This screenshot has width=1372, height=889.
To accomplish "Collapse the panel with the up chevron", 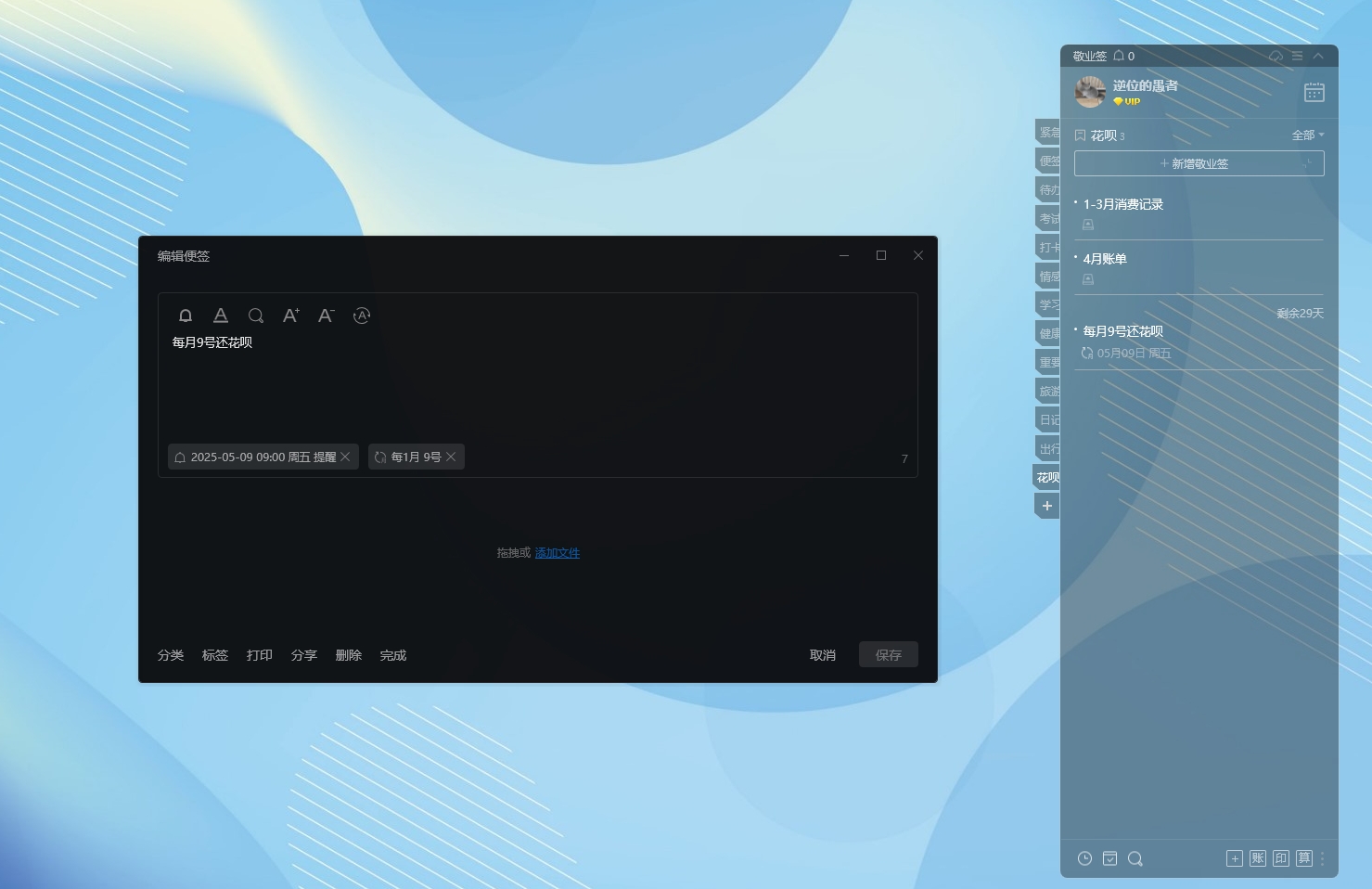I will (1318, 57).
